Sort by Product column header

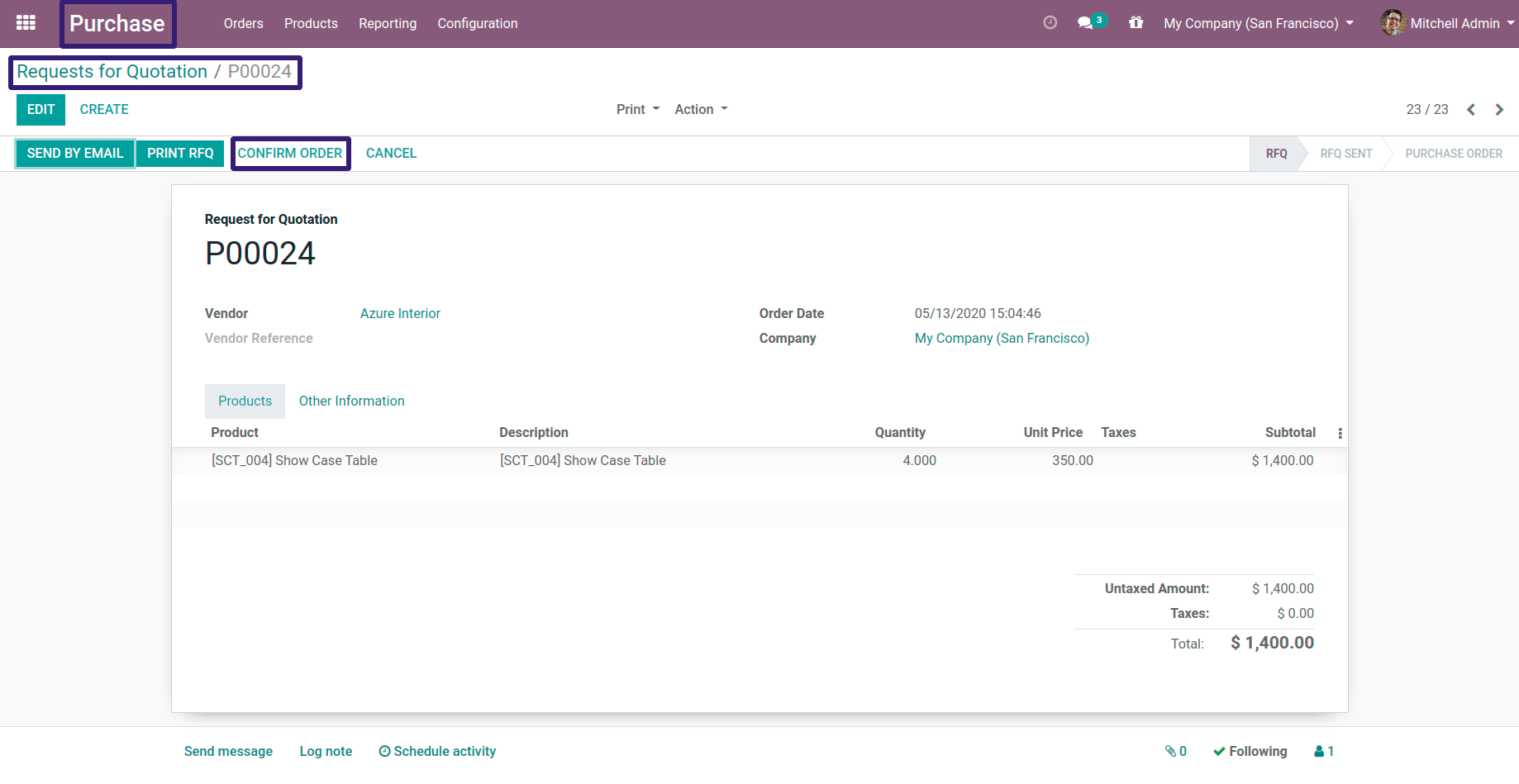[x=235, y=432]
